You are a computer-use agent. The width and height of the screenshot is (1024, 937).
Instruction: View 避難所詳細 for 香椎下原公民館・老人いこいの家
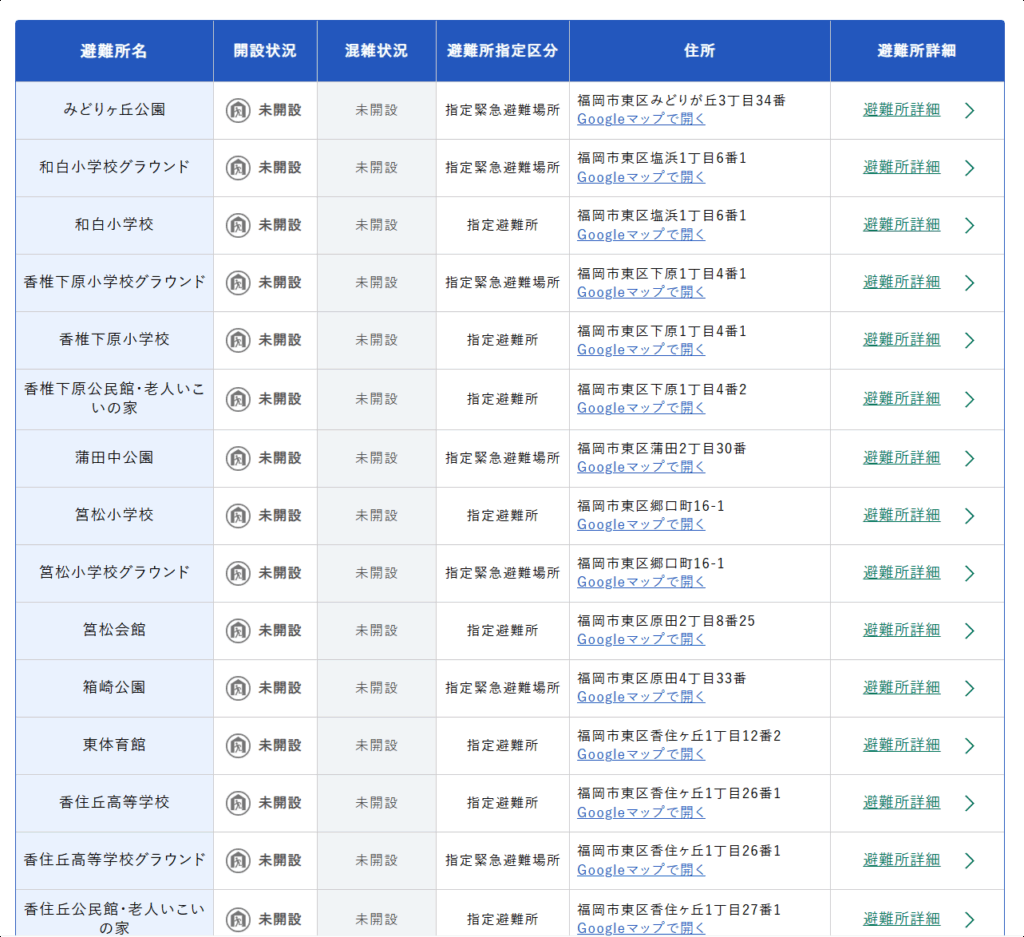click(901, 399)
